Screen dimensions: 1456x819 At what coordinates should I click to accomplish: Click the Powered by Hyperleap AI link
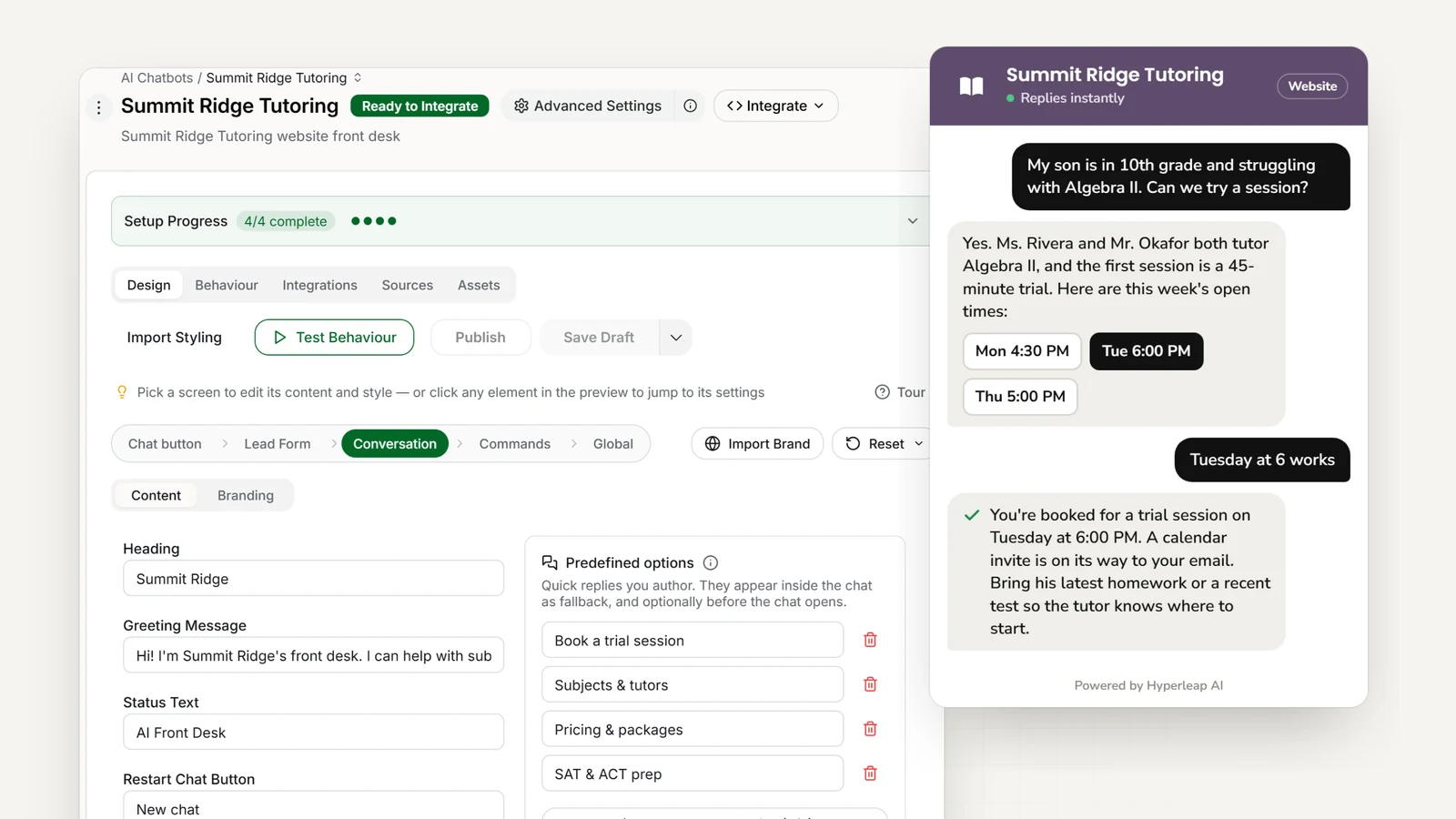click(x=1148, y=685)
